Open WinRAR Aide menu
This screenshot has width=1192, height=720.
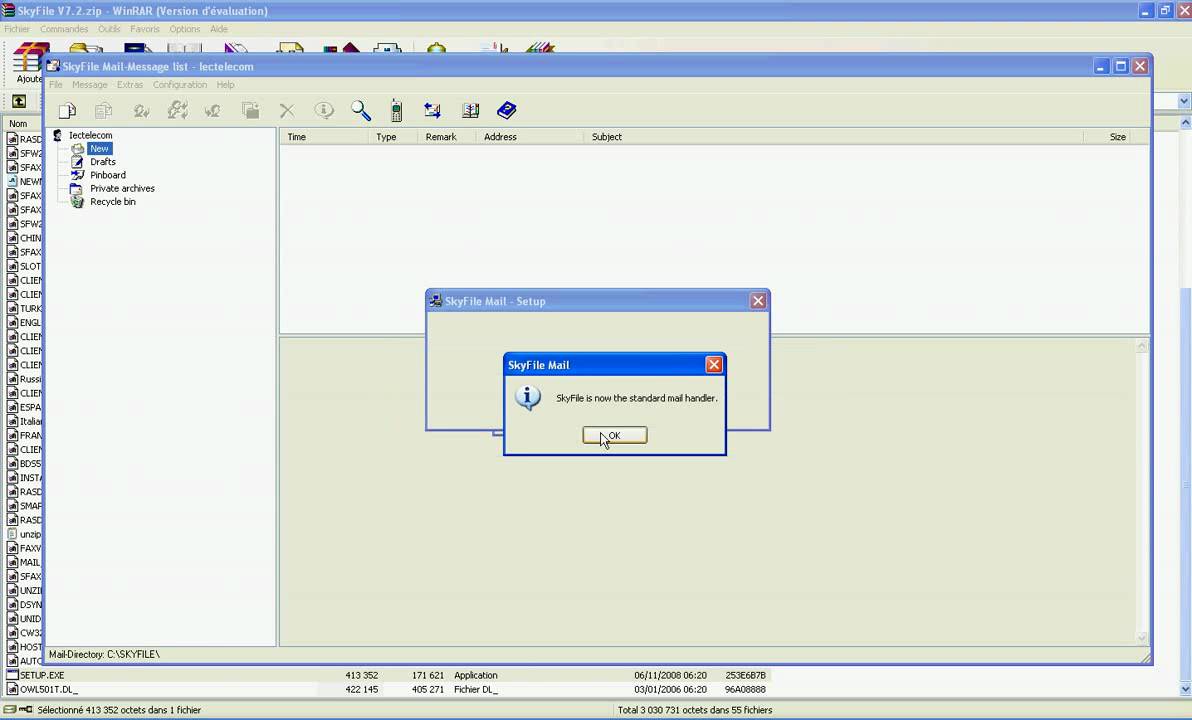tap(219, 29)
